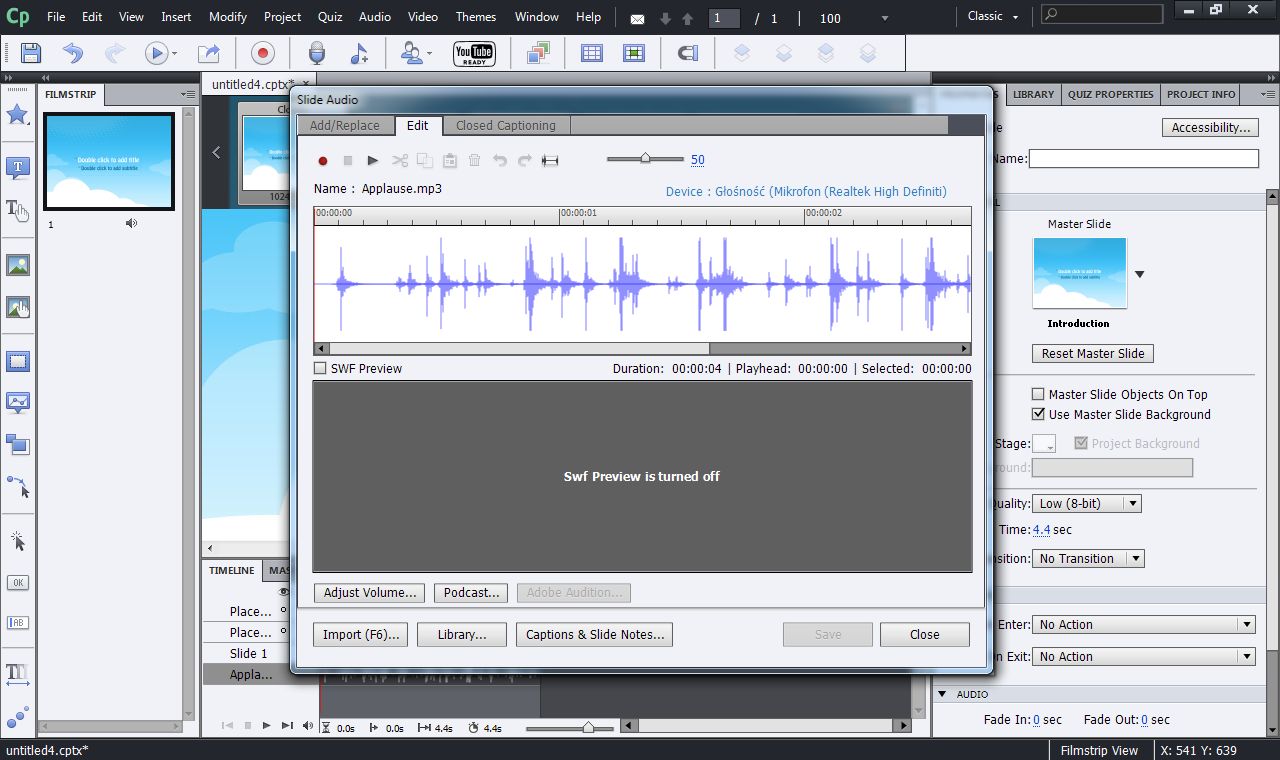Click the YouTube Ready publish icon
1280x760 pixels.
(x=474, y=53)
